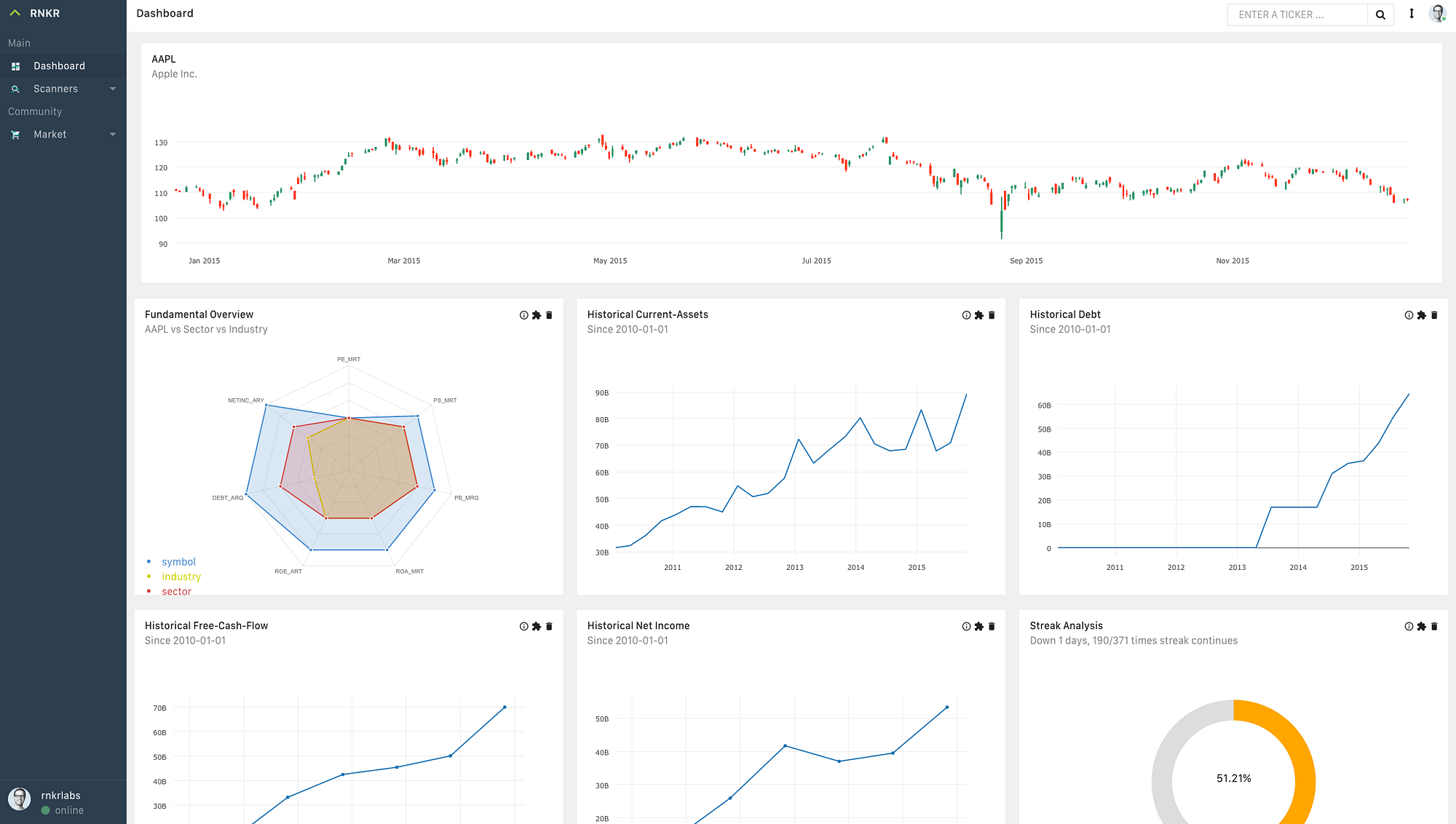
Task: Open user avatar menu in header
Action: (1437, 14)
